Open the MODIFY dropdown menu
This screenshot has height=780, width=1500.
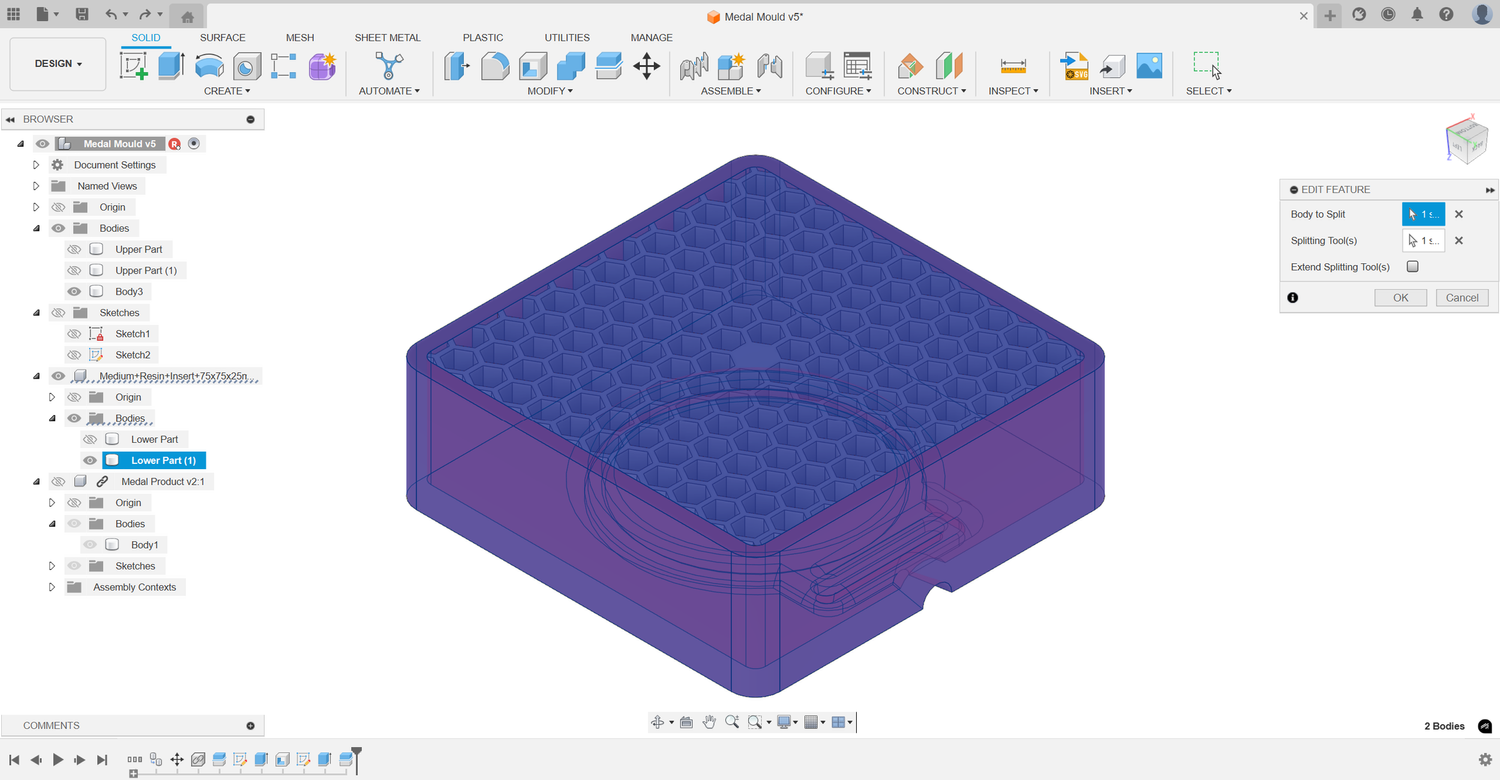550,91
